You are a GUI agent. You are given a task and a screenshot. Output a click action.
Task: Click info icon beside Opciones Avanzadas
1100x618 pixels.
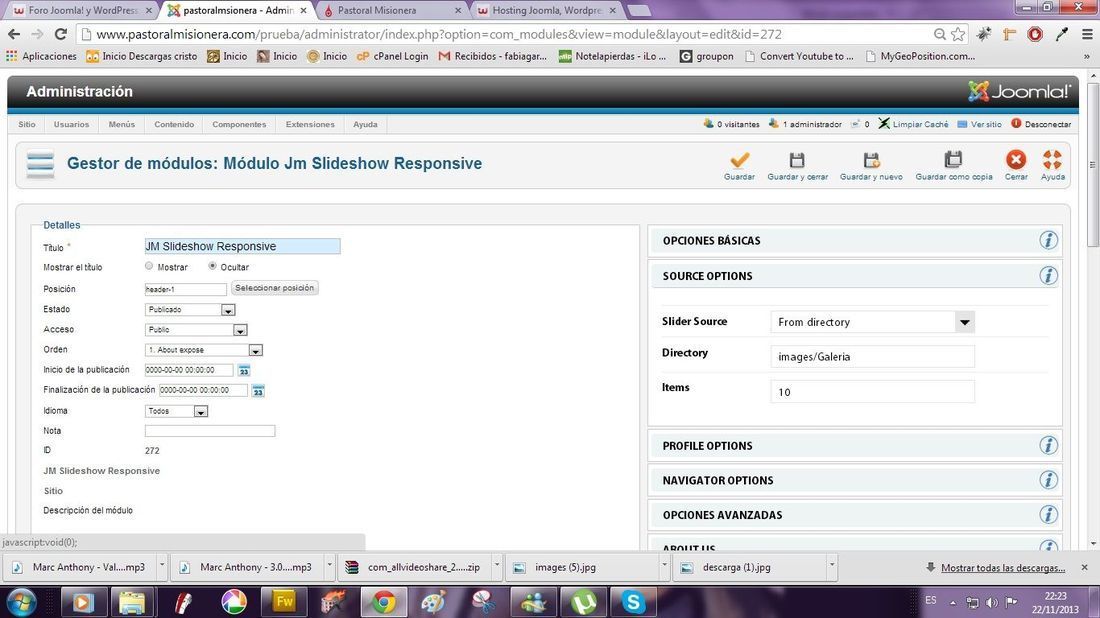(1048, 514)
